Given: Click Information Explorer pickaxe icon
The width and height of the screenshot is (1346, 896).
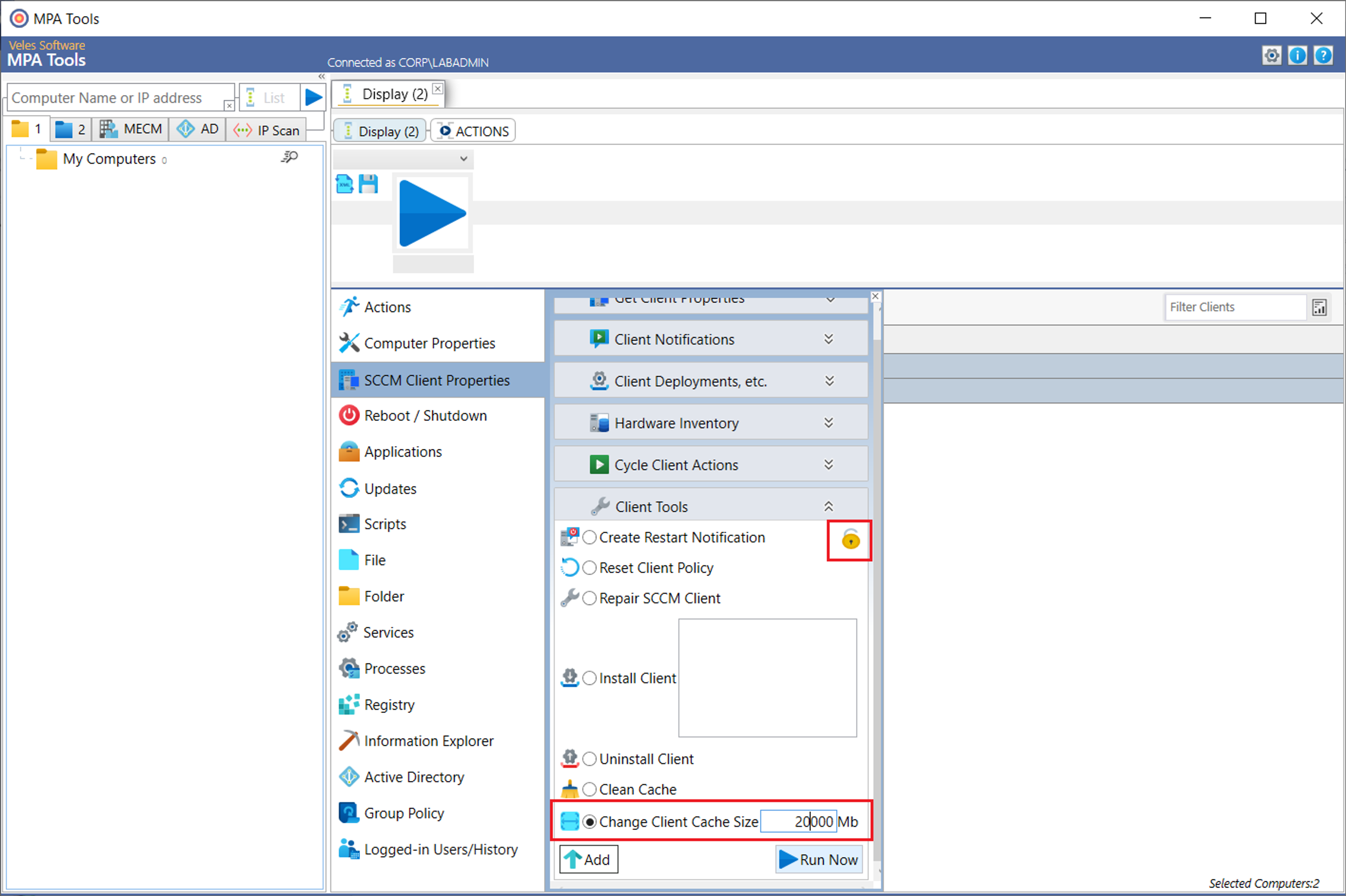Looking at the screenshot, I should [x=348, y=741].
